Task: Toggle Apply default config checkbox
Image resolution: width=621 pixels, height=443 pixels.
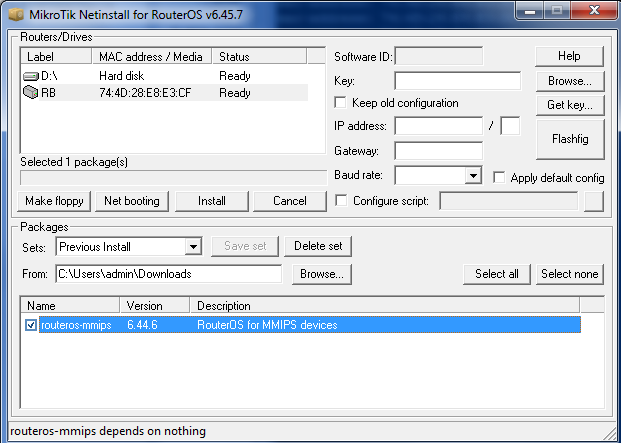Action: pos(499,177)
